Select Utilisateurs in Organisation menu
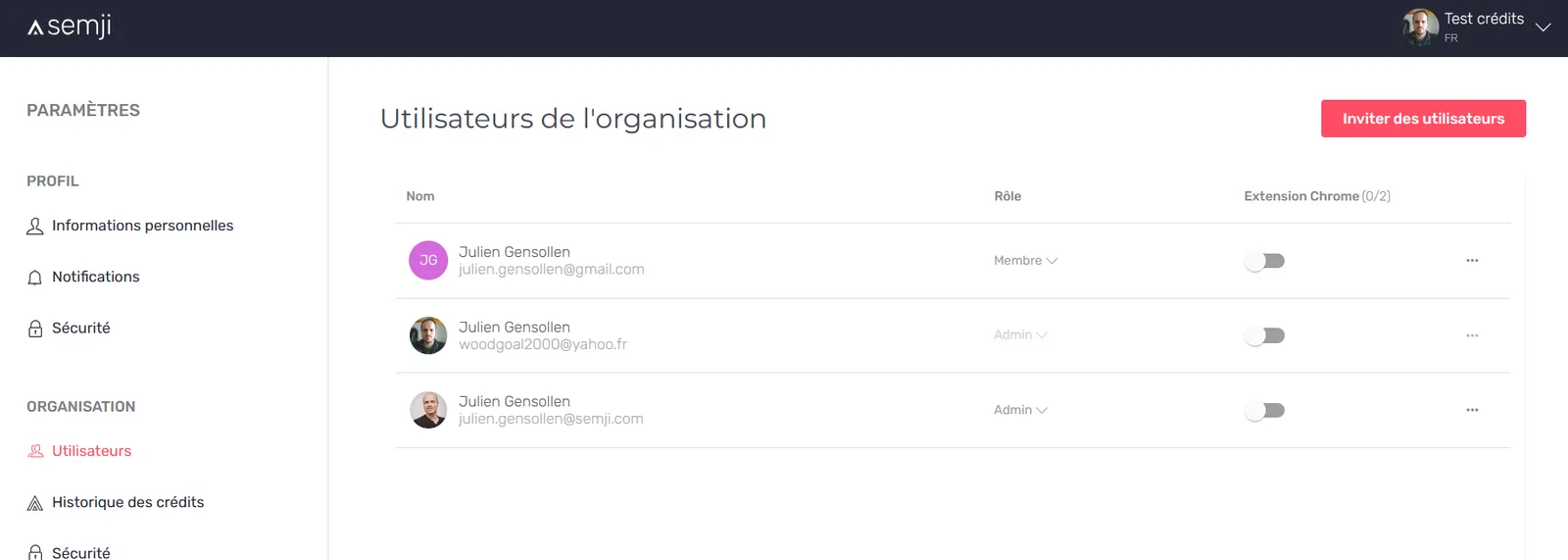This screenshot has height=560, width=1568. pyautogui.click(x=91, y=451)
